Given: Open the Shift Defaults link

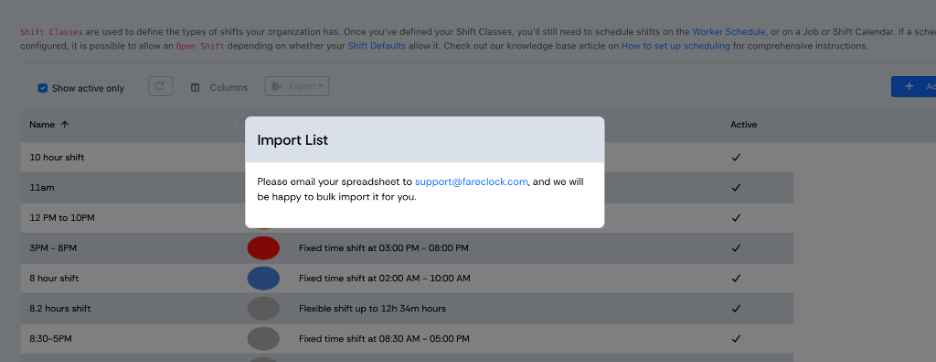Looking at the screenshot, I should [x=377, y=45].
